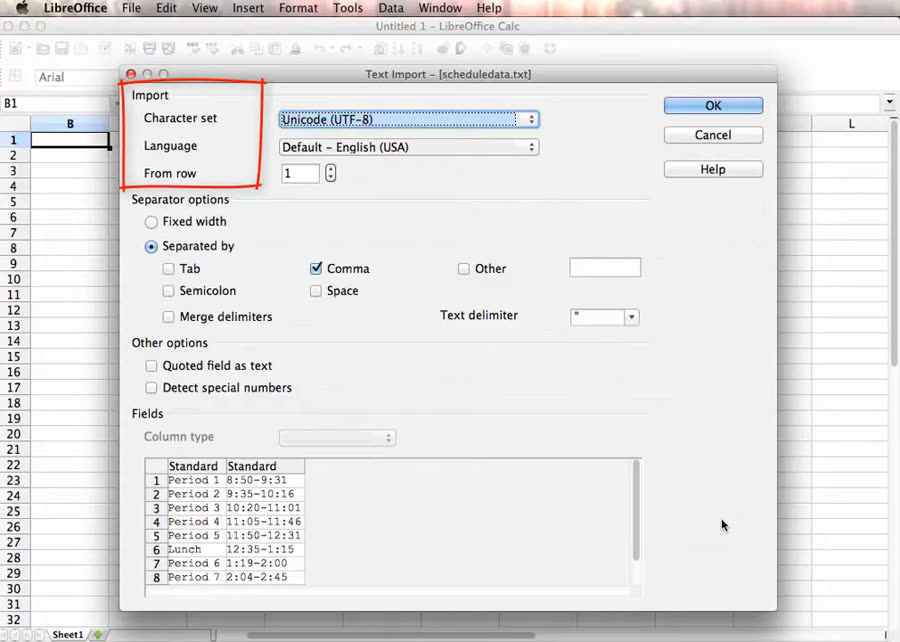Enable the Semicolon separator checkbox
Viewport: 900px width, 642px height.
click(x=168, y=291)
